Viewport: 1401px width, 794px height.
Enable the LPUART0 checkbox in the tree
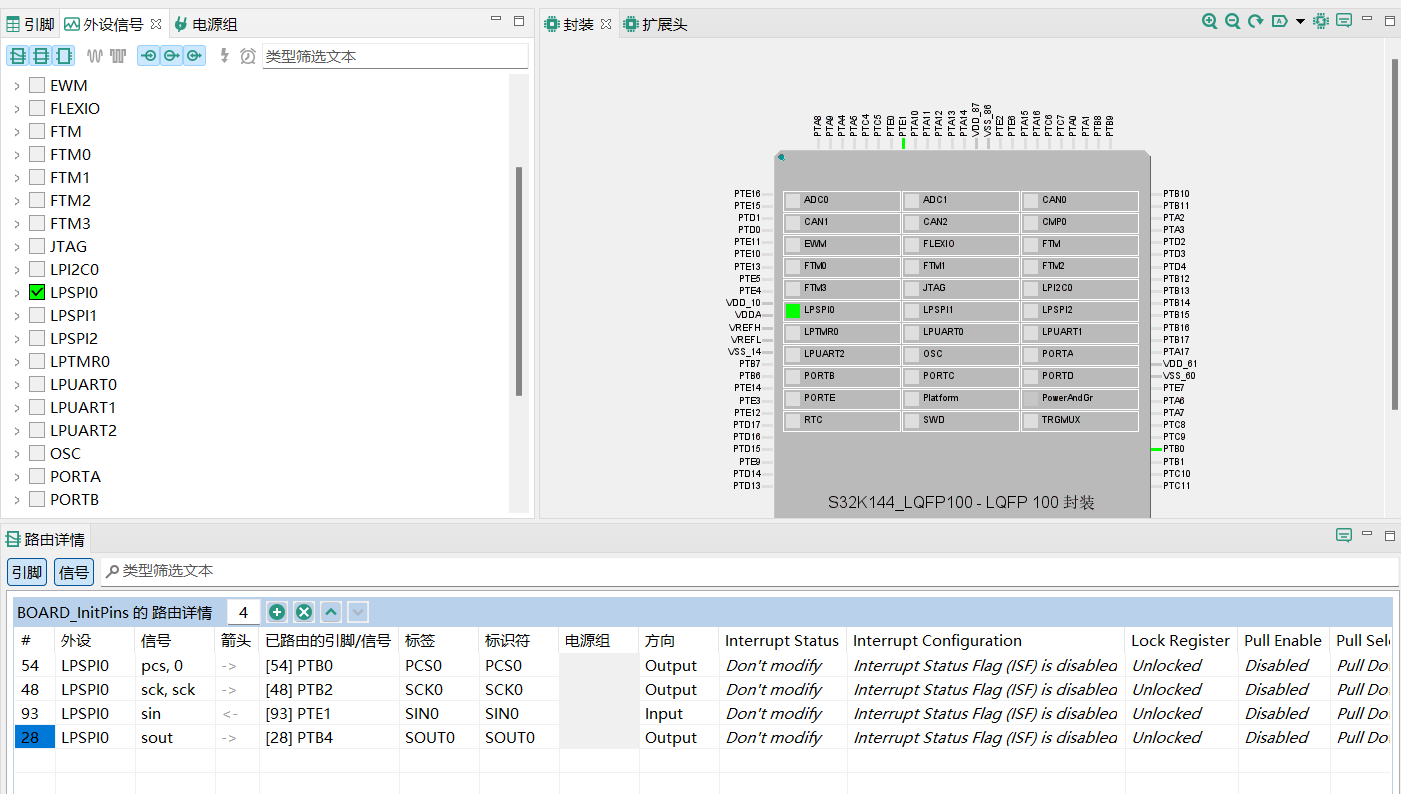(x=37, y=384)
